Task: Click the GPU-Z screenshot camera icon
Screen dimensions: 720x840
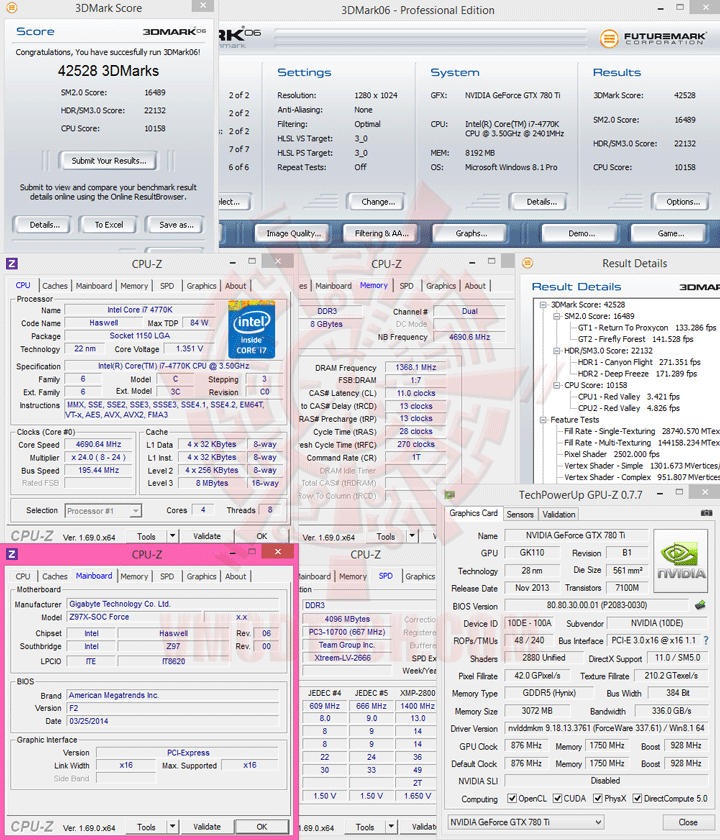Action: click(x=706, y=513)
